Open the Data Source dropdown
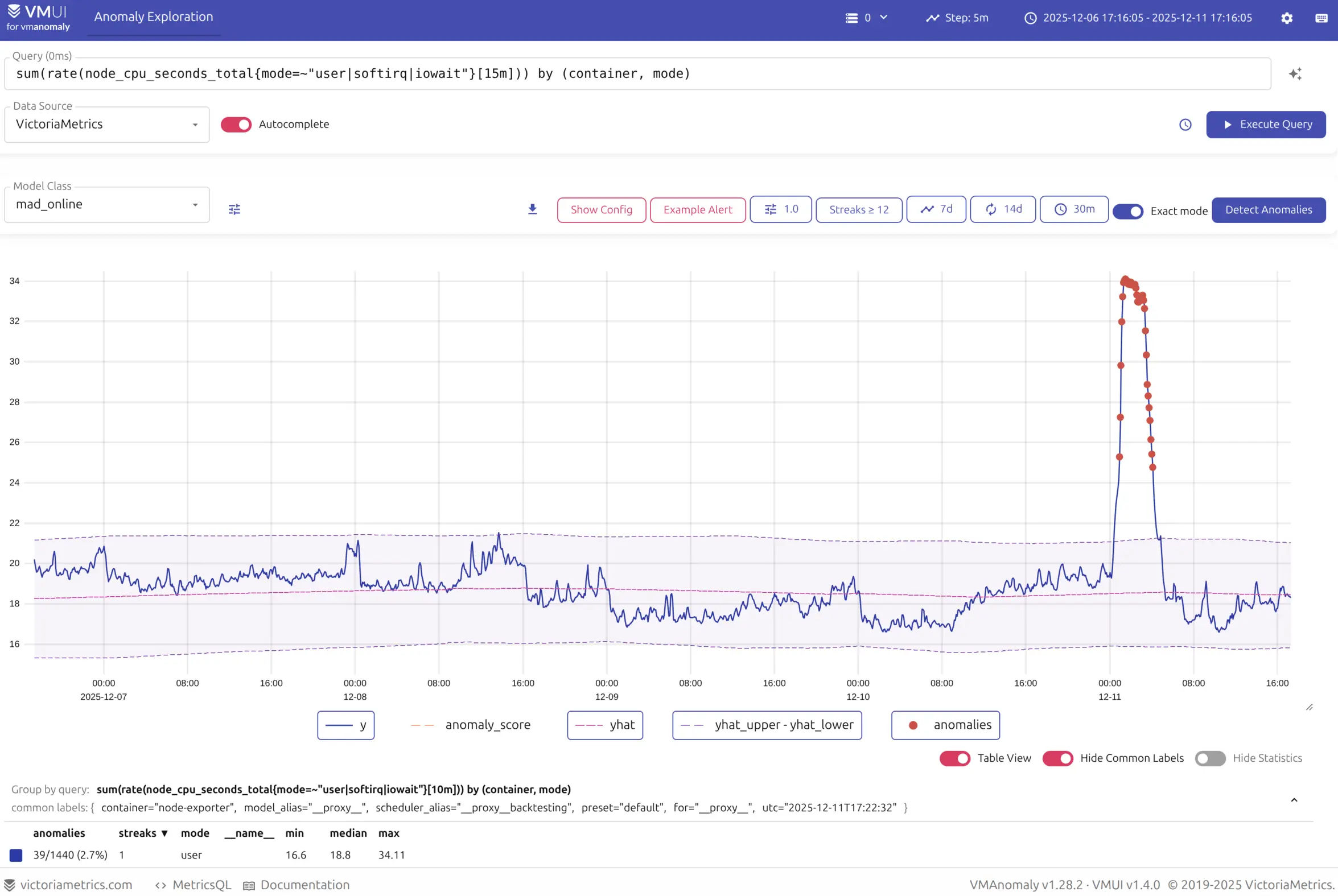 (107, 125)
